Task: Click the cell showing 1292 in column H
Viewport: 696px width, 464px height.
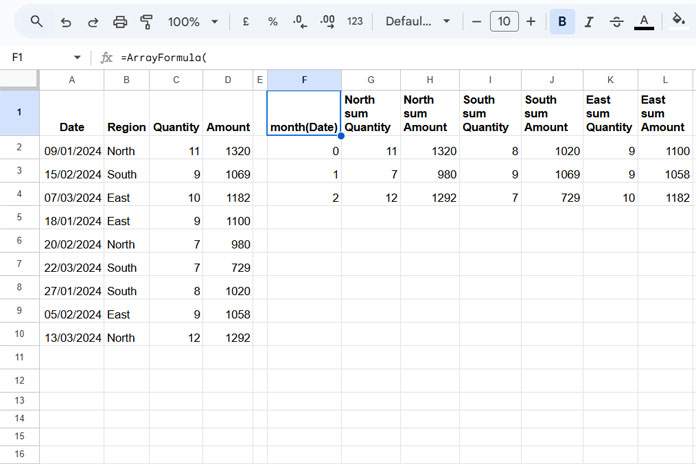Action: tap(430, 194)
